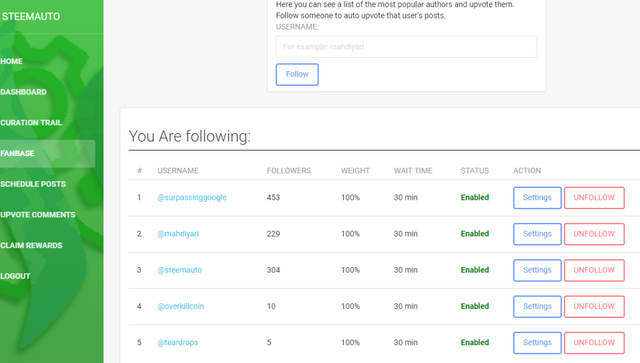Open @teardrops profile link

178,343
